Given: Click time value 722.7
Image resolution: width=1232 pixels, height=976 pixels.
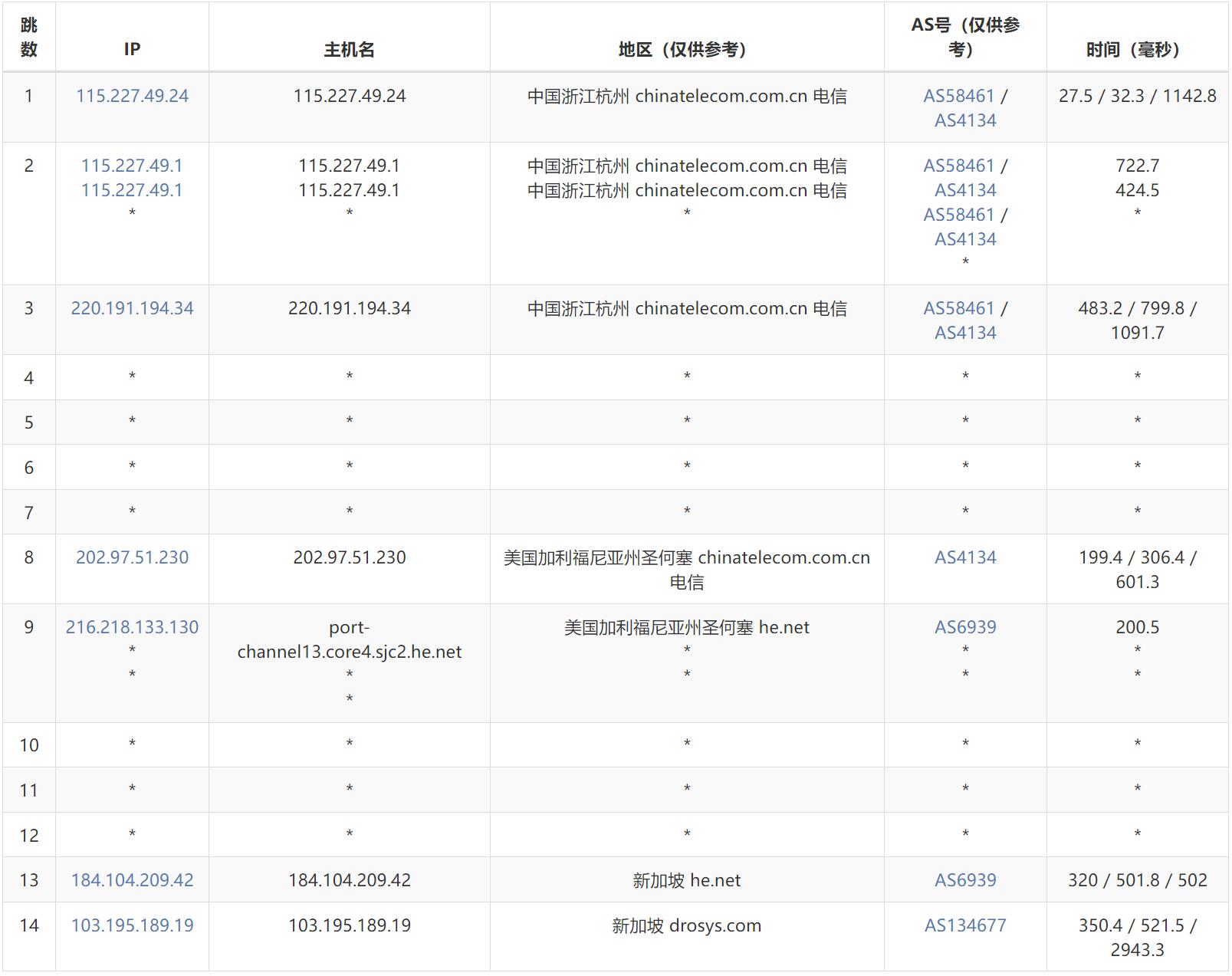Looking at the screenshot, I should [1137, 166].
